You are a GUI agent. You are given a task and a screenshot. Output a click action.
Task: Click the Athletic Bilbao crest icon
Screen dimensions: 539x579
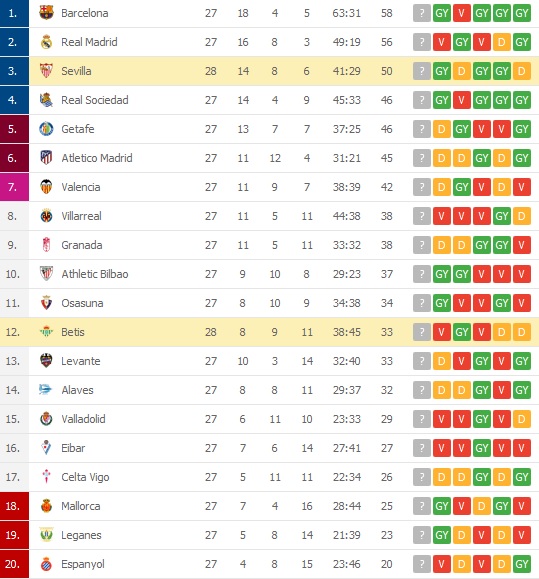pyautogui.click(x=46, y=274)
